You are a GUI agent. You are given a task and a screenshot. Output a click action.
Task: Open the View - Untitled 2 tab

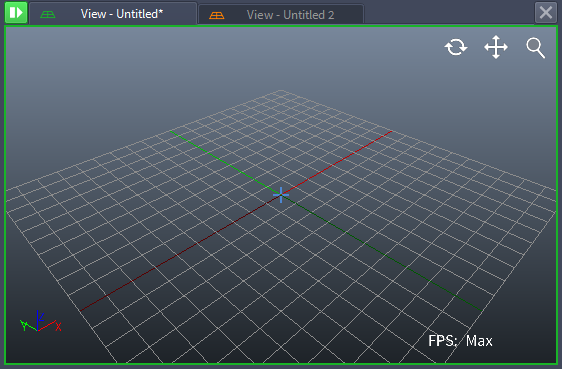click(x=281, y=15)
